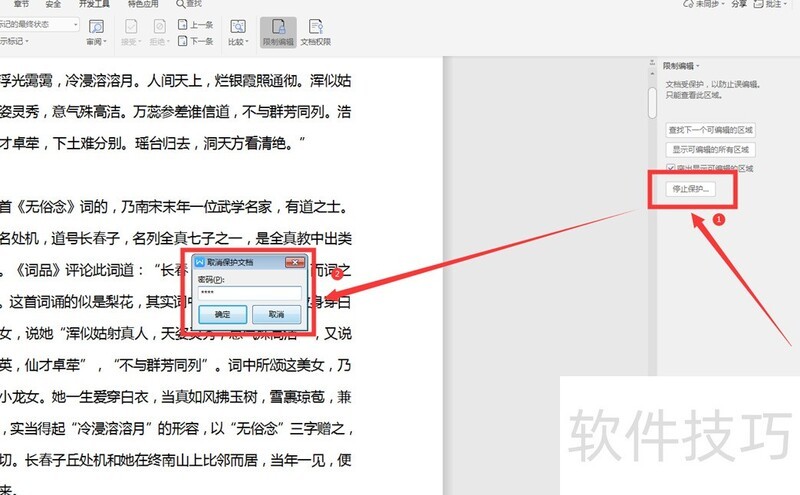This screenshot has height=495, width=800.
Task: Click 确定 in the unprotect document dialog
Action: (x=222, y=314)
